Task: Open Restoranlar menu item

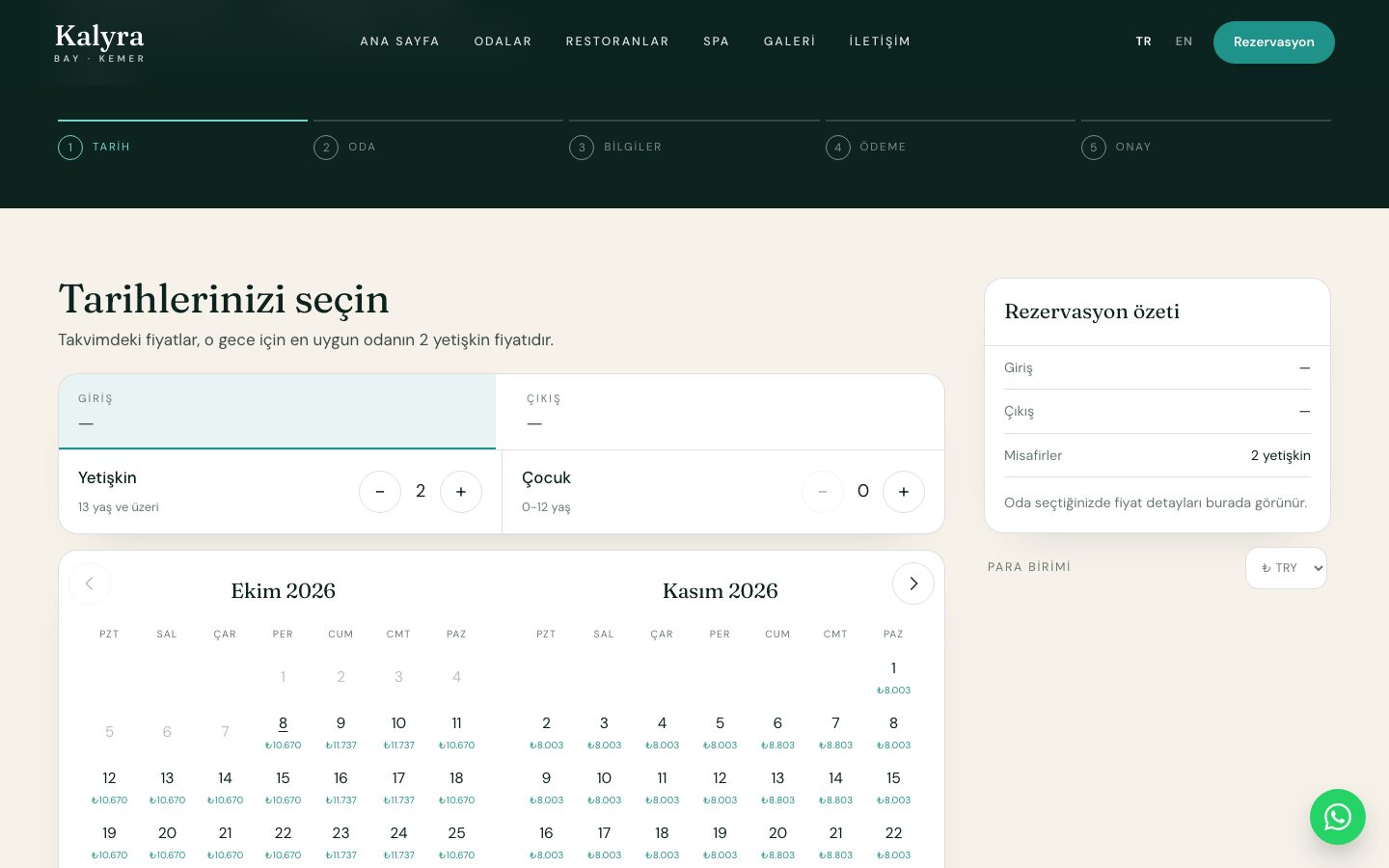Action: (x=617, y=41)
